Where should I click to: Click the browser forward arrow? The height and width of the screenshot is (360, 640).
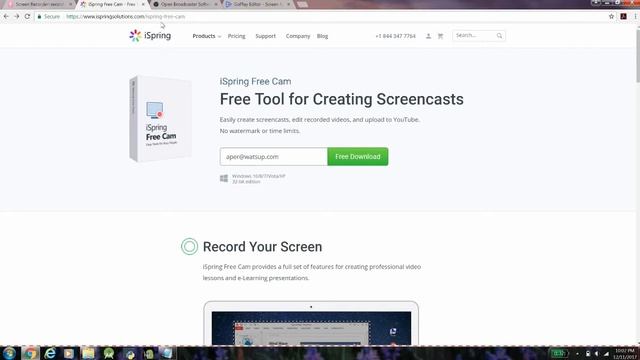tap(17, 16)
